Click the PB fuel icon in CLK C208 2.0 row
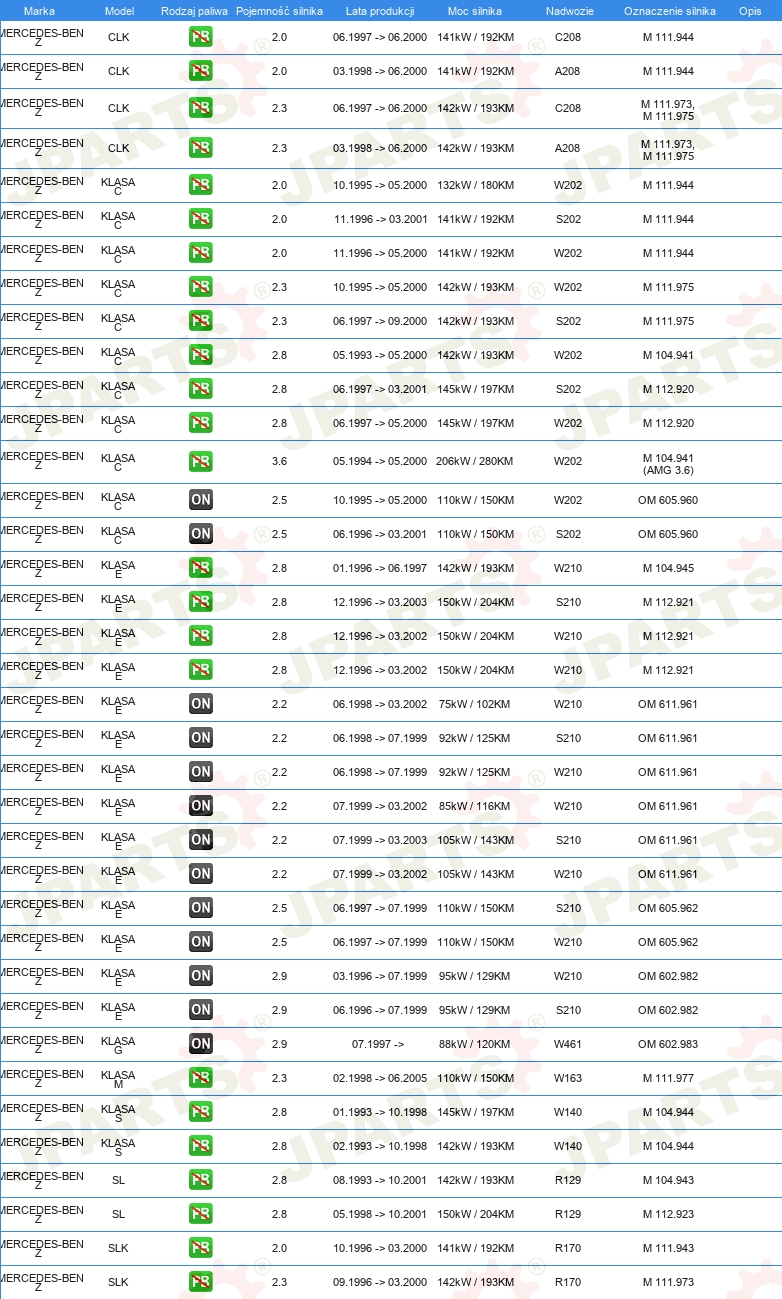Image resolution: width=782 pixels, height=1299 pixels. [x=200, y=38]
